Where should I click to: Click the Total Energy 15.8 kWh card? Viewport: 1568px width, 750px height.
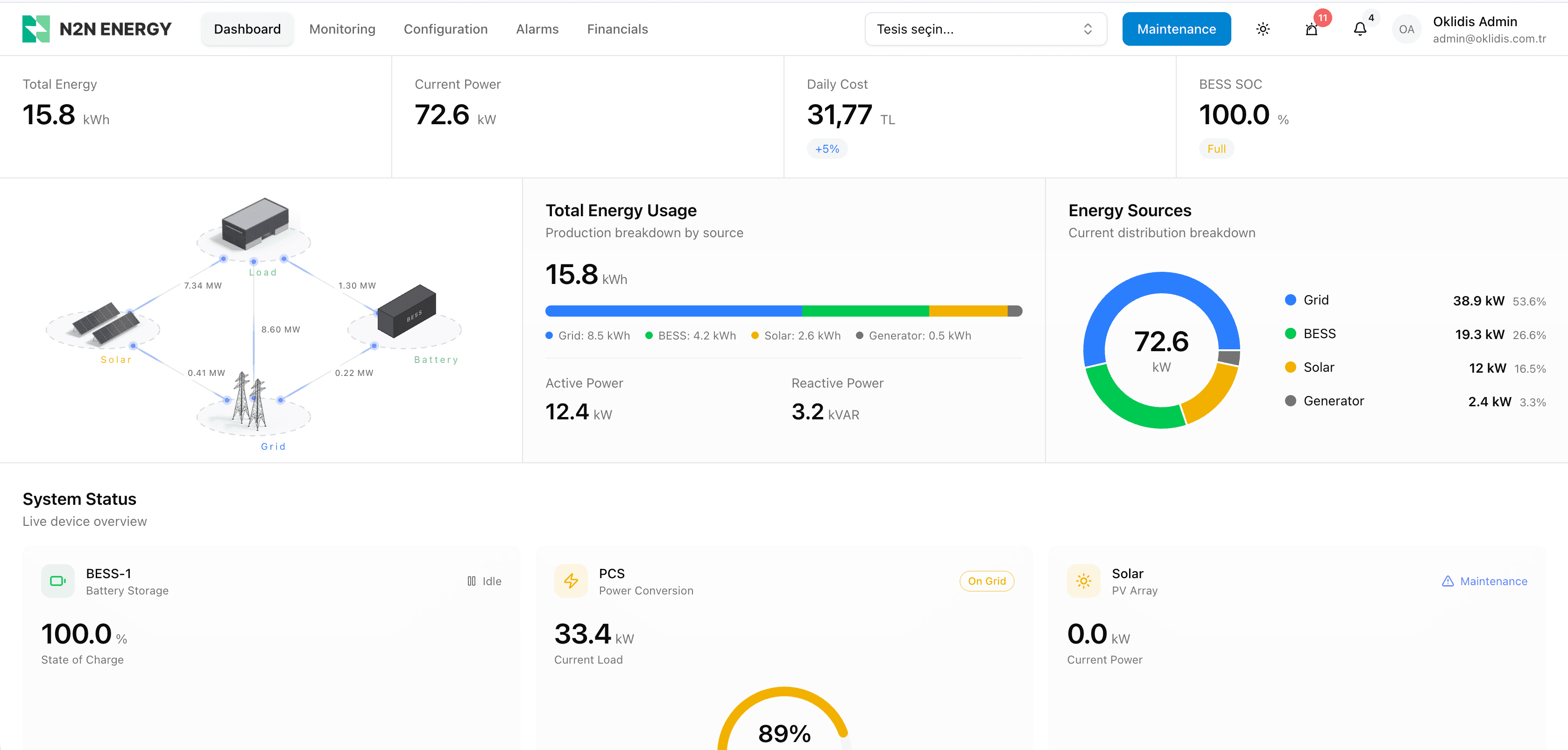click(x=195, y=116)
